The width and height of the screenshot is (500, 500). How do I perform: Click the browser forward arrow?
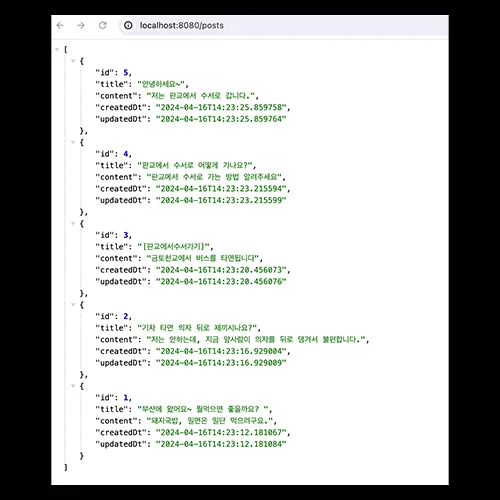[x=81, y=25]
